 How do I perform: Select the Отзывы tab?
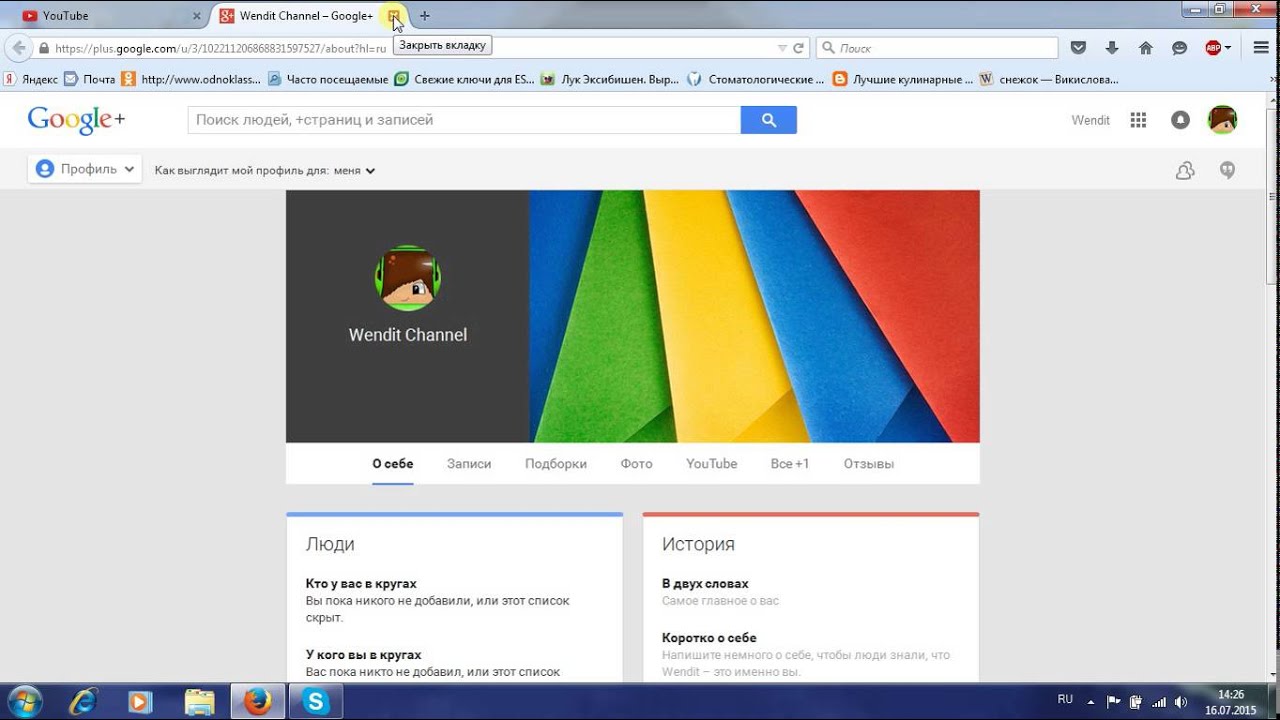[869, 464]
